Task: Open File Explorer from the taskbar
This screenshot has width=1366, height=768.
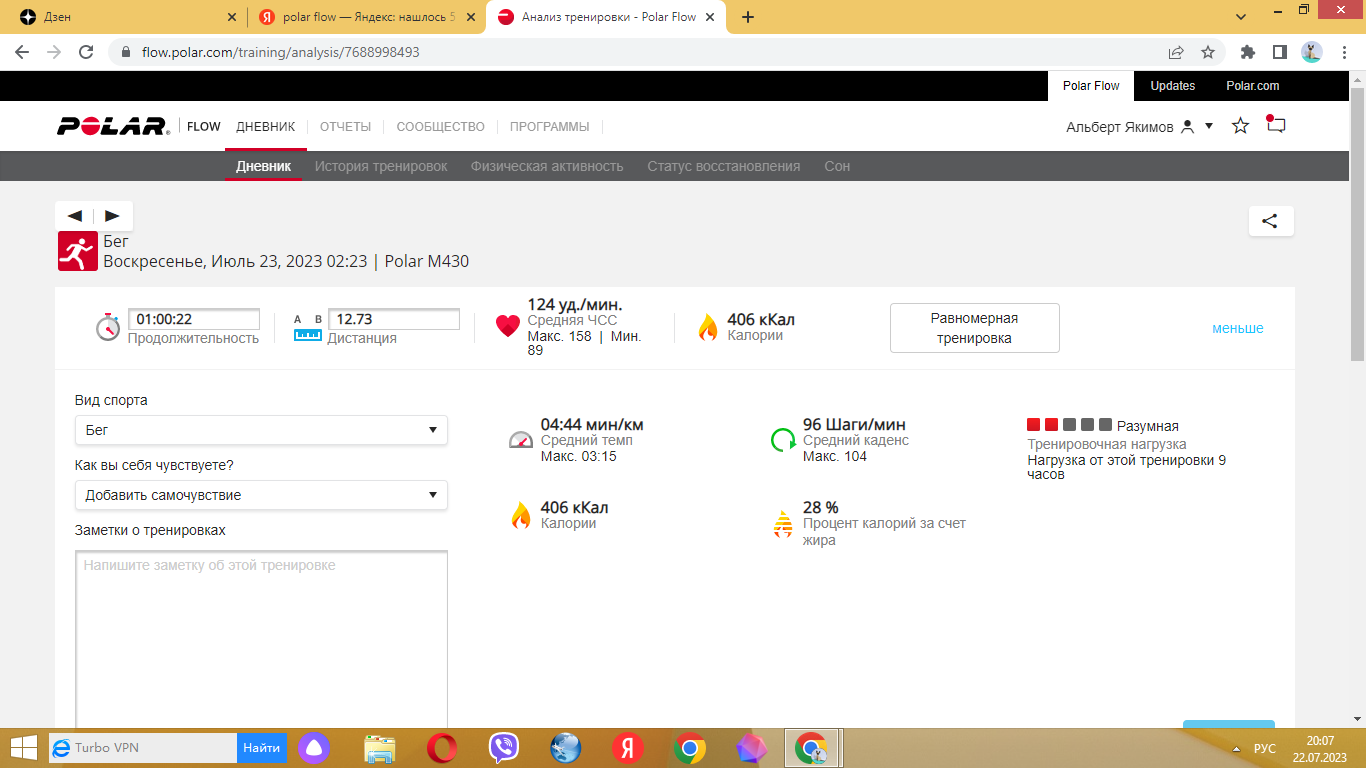Action: (380, 748)
